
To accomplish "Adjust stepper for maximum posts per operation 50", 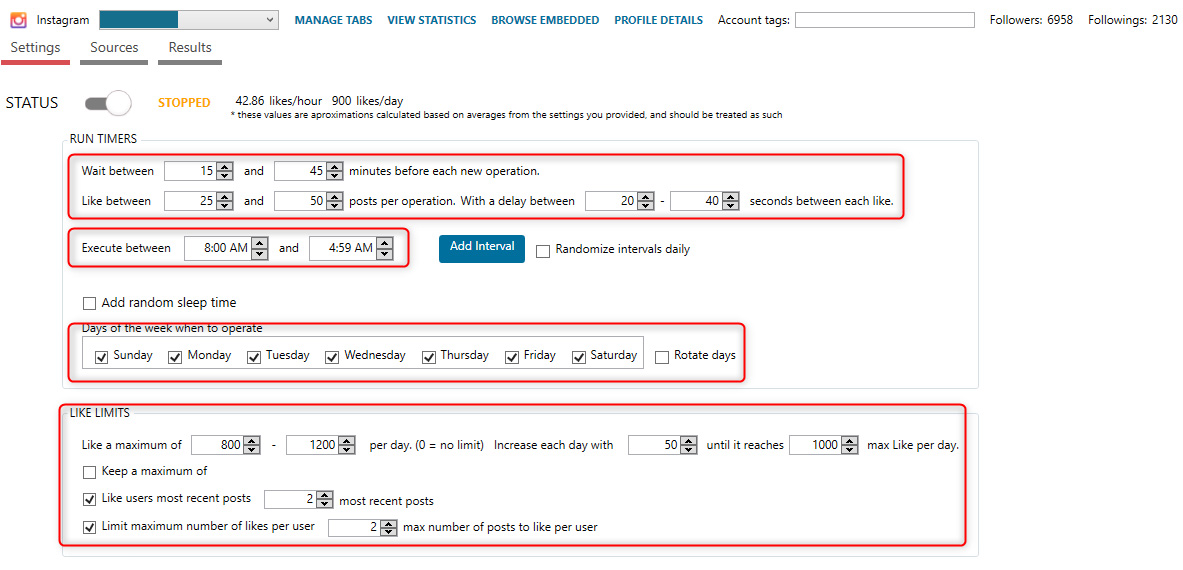I will (x=335, y=201).
